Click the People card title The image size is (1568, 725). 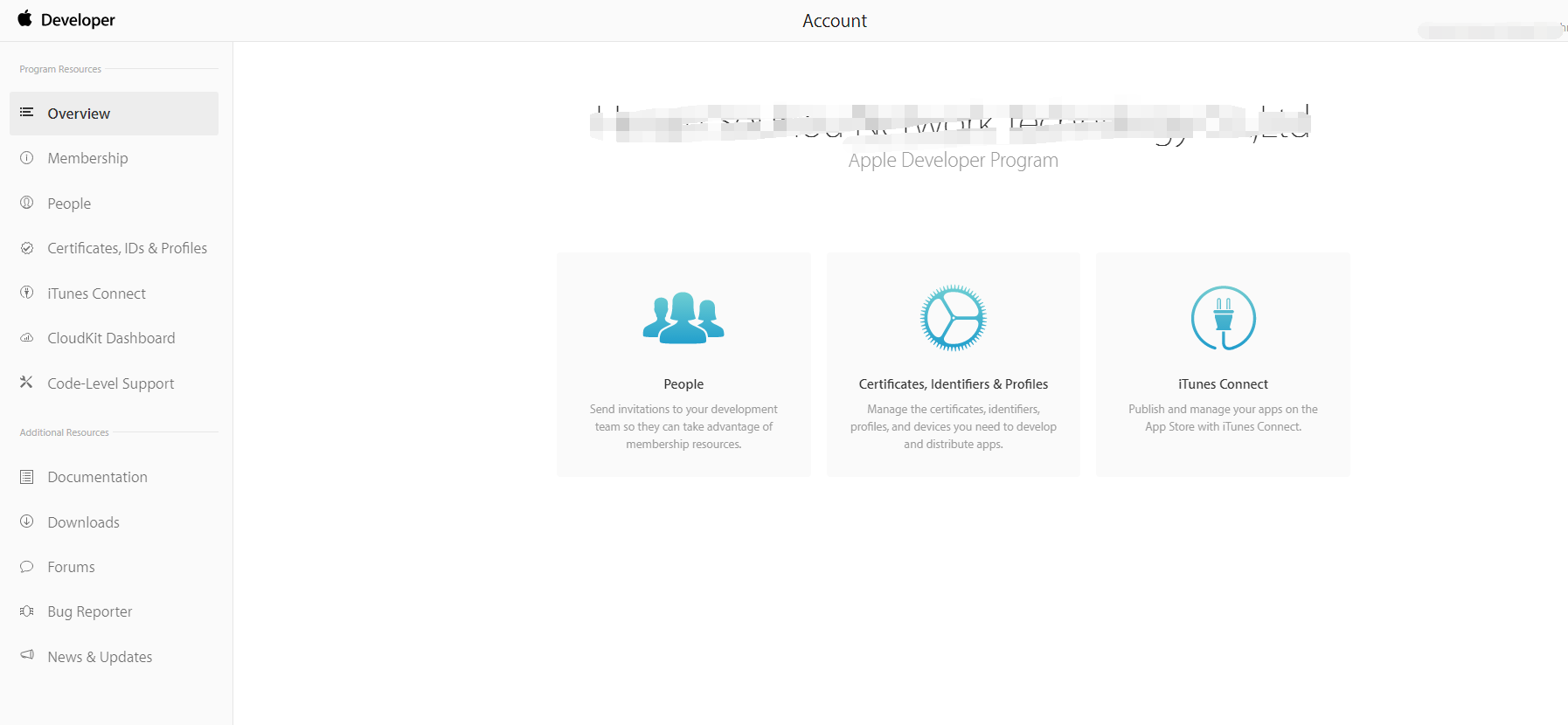[683, 384]
